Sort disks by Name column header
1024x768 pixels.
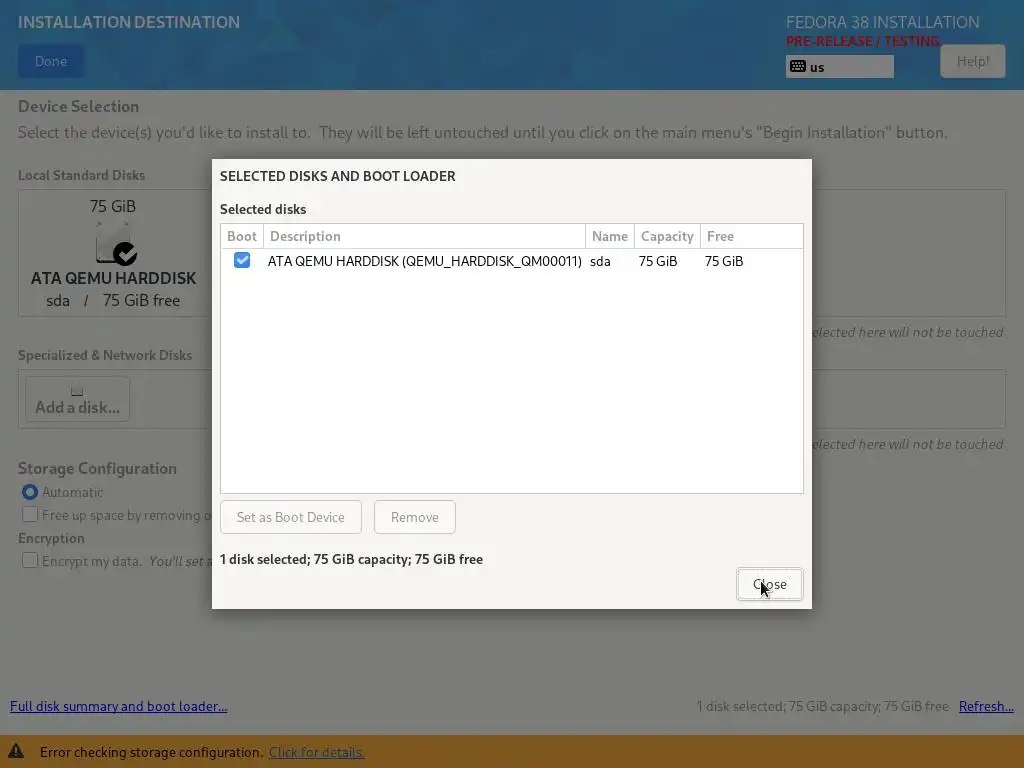[x=610, y=236]
